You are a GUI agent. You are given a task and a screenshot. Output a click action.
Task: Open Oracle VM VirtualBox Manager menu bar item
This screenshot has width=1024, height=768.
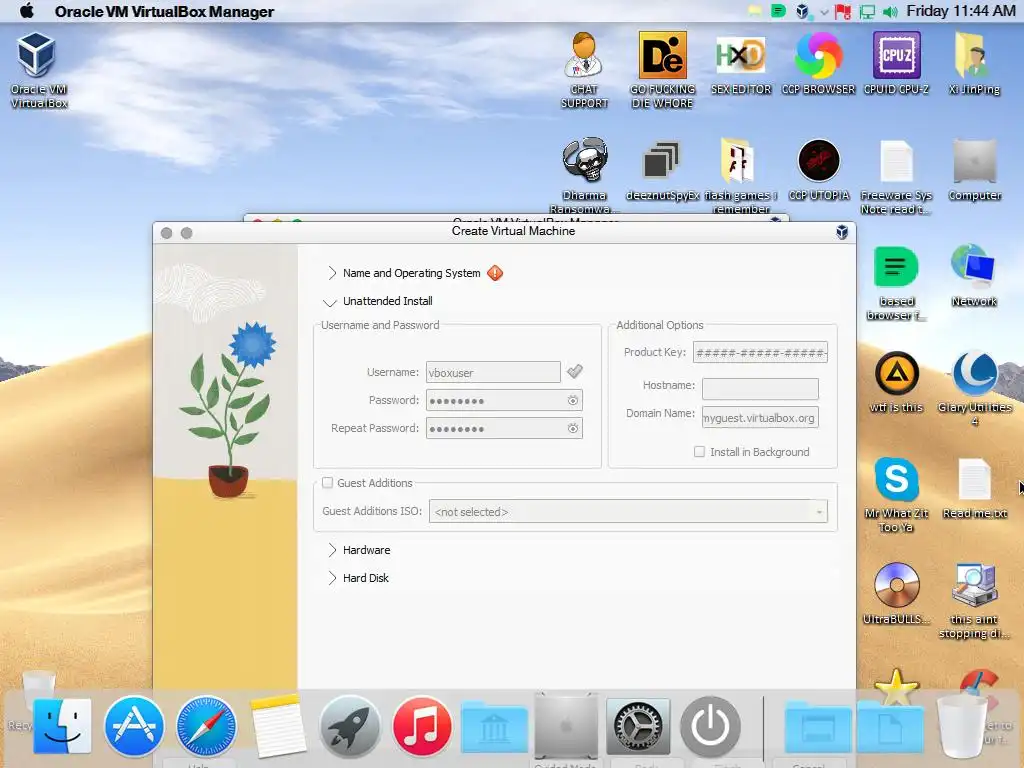tap(164, 11)
